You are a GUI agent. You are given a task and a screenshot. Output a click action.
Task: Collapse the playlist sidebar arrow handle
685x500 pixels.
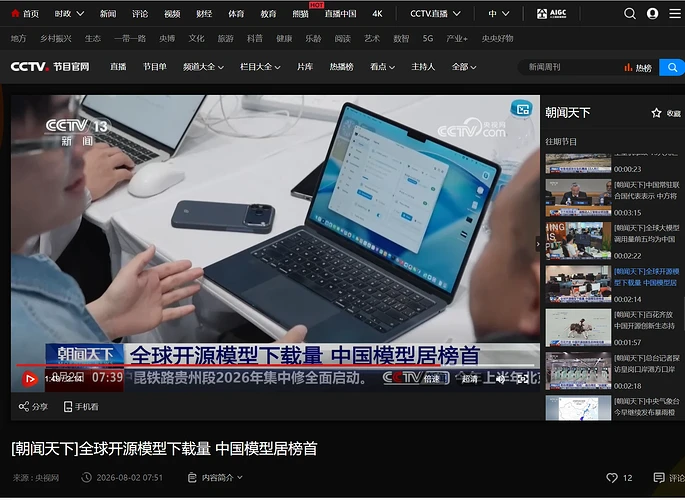tap(538, 244)
